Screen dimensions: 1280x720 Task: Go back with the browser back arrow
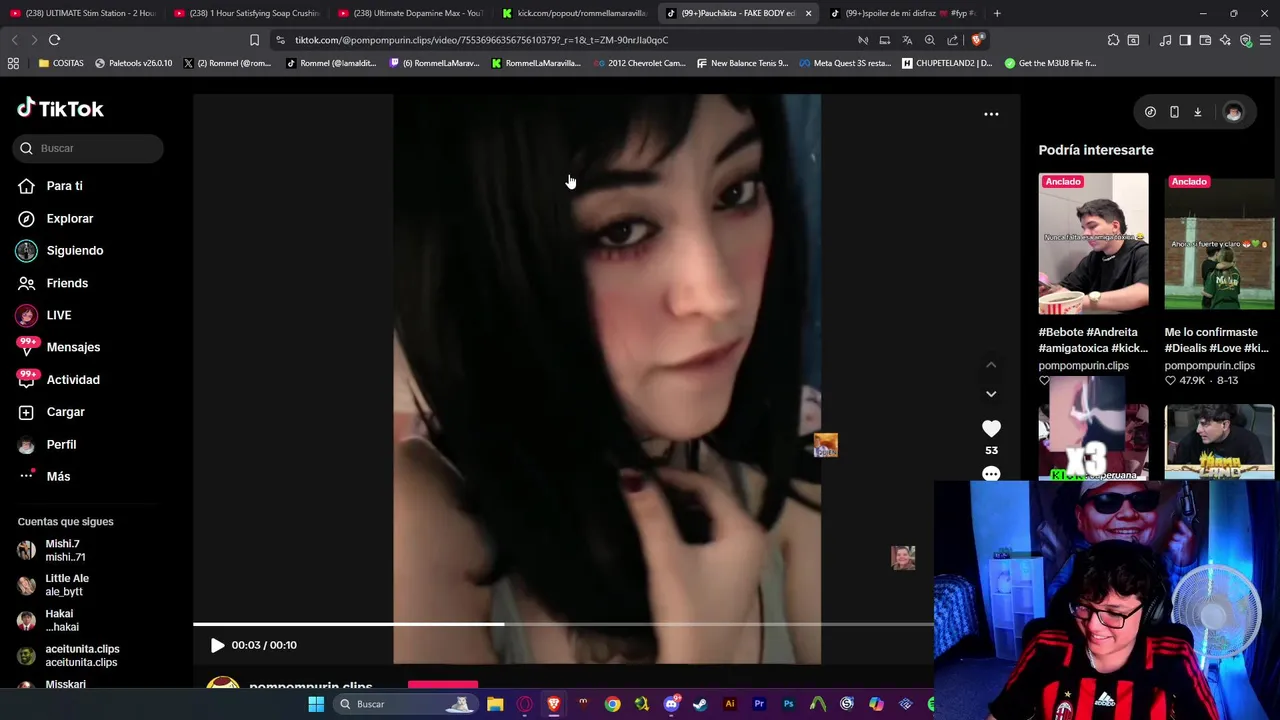[14, 40]
